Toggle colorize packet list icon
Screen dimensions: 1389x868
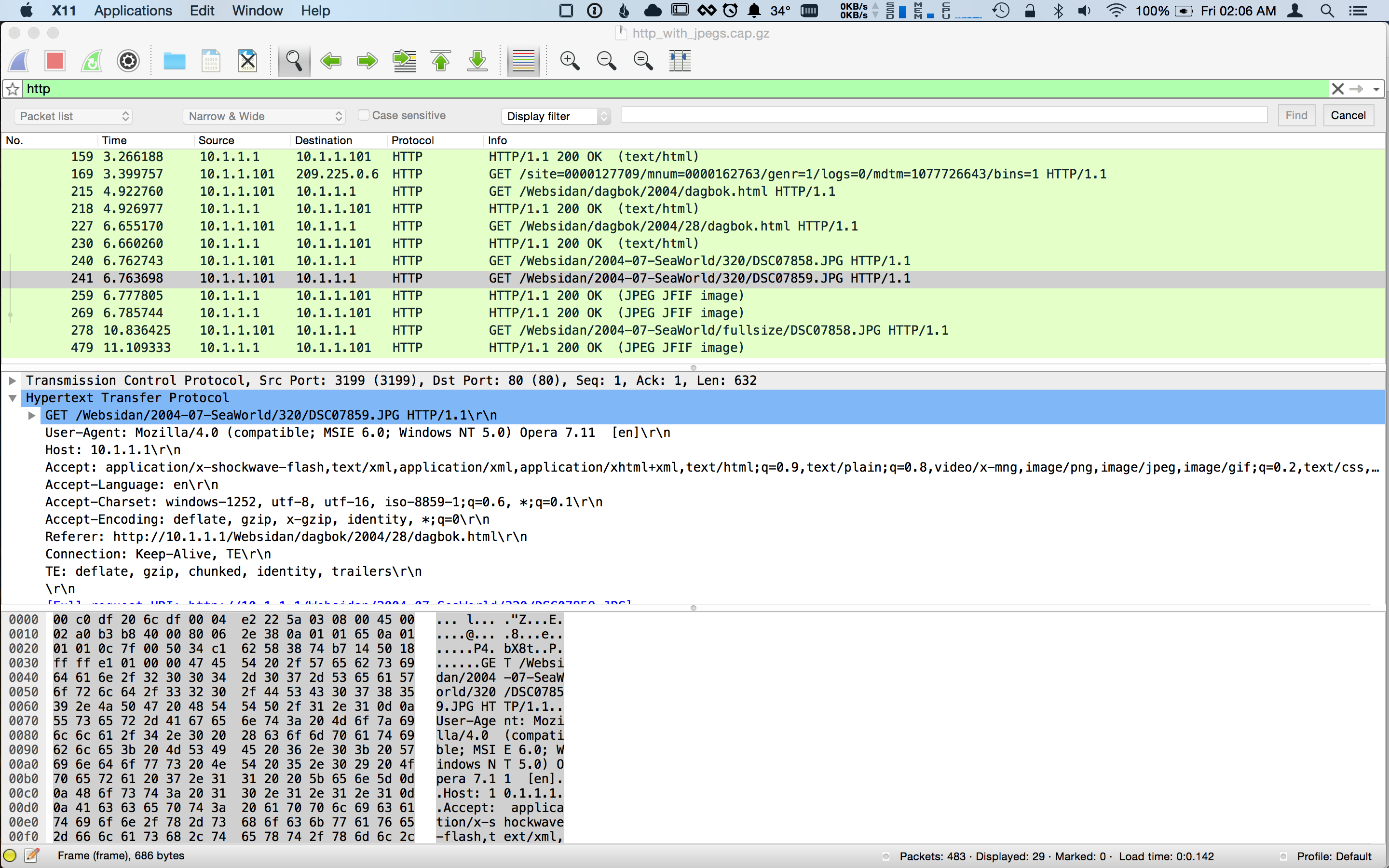pos(523,61)
